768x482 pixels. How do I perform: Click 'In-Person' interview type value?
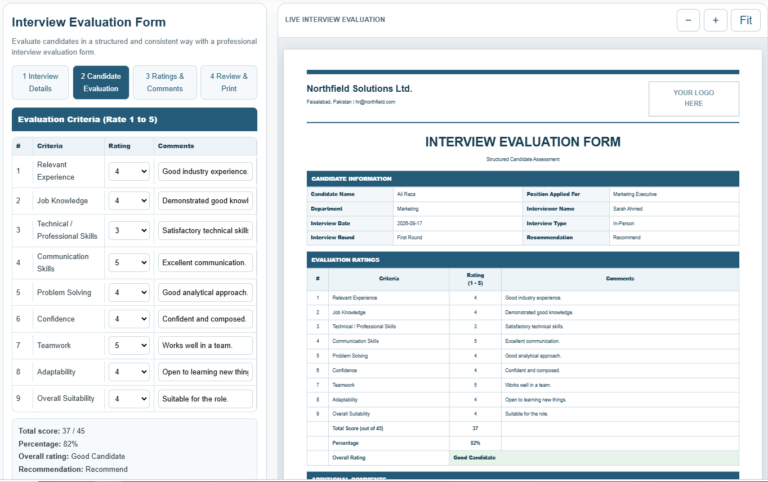click(623, 223)
